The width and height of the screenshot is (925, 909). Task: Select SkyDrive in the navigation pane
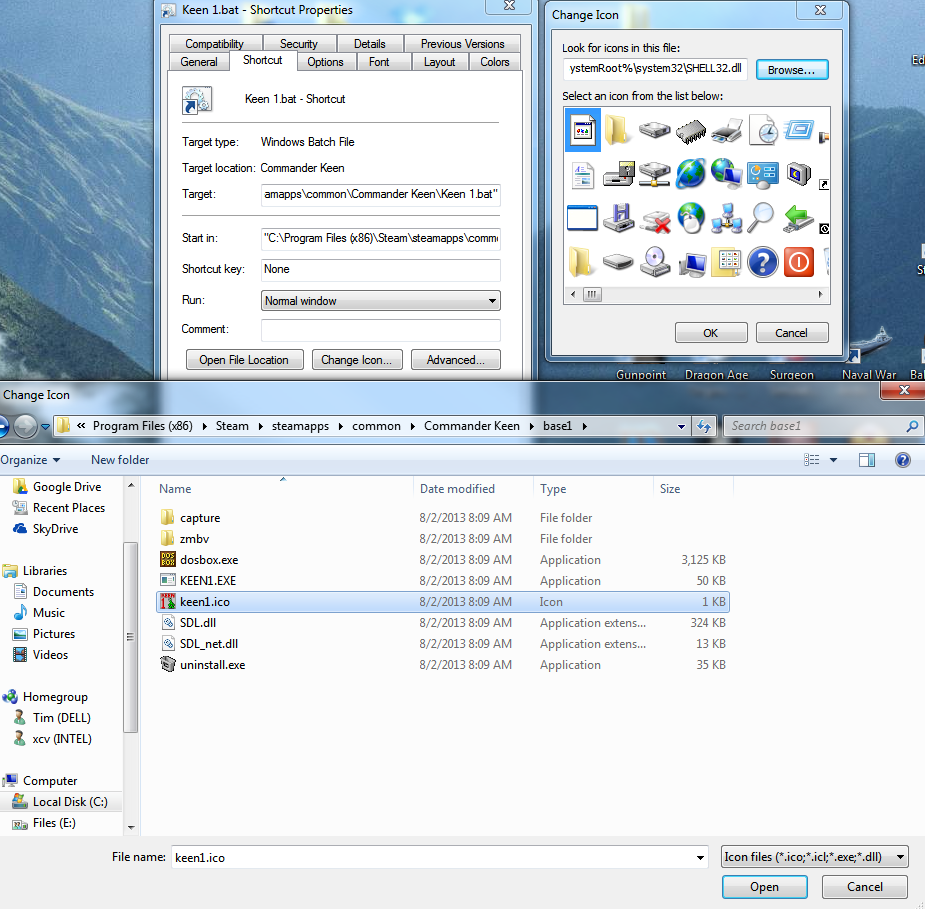(46, 529)
